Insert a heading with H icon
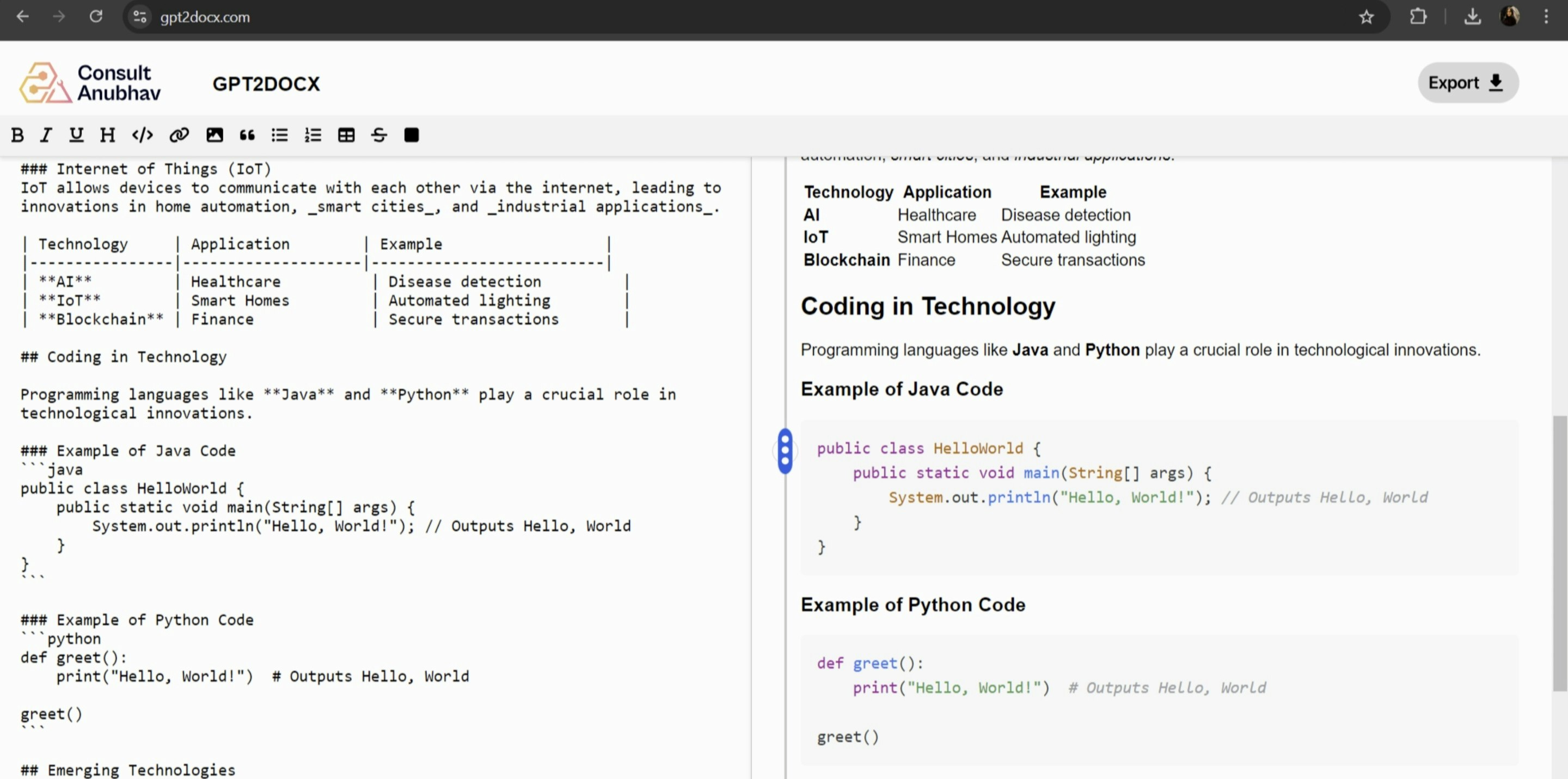The image size is (1568, 779). click(x=107, y=135)
